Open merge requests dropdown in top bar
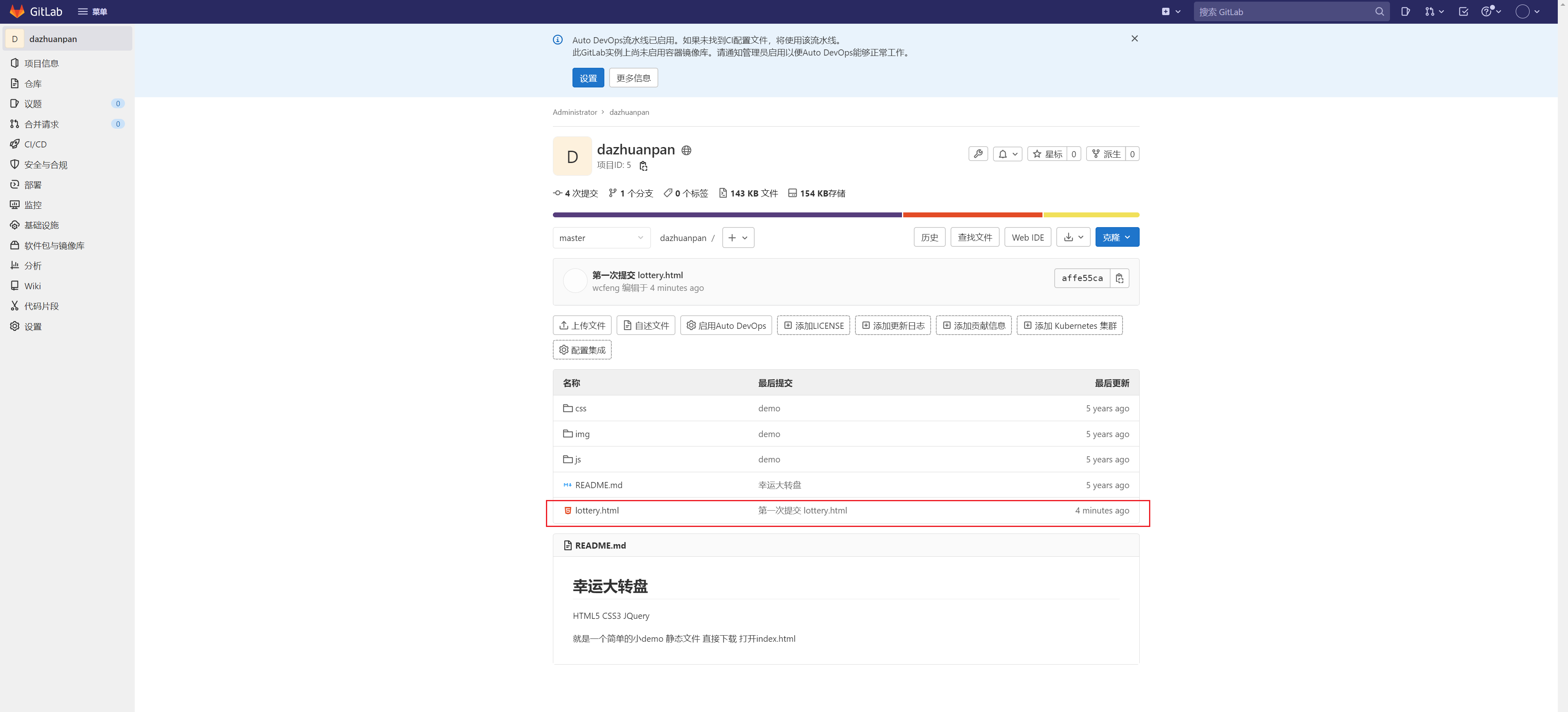1568x712 pixels. point(1434,11)
